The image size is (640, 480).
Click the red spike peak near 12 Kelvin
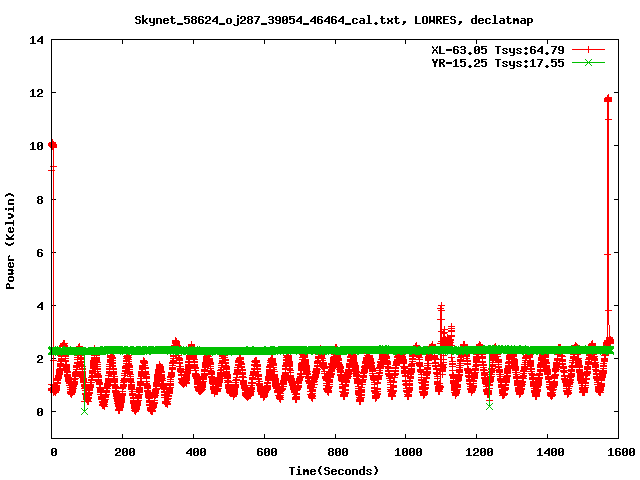click(608, 99)
